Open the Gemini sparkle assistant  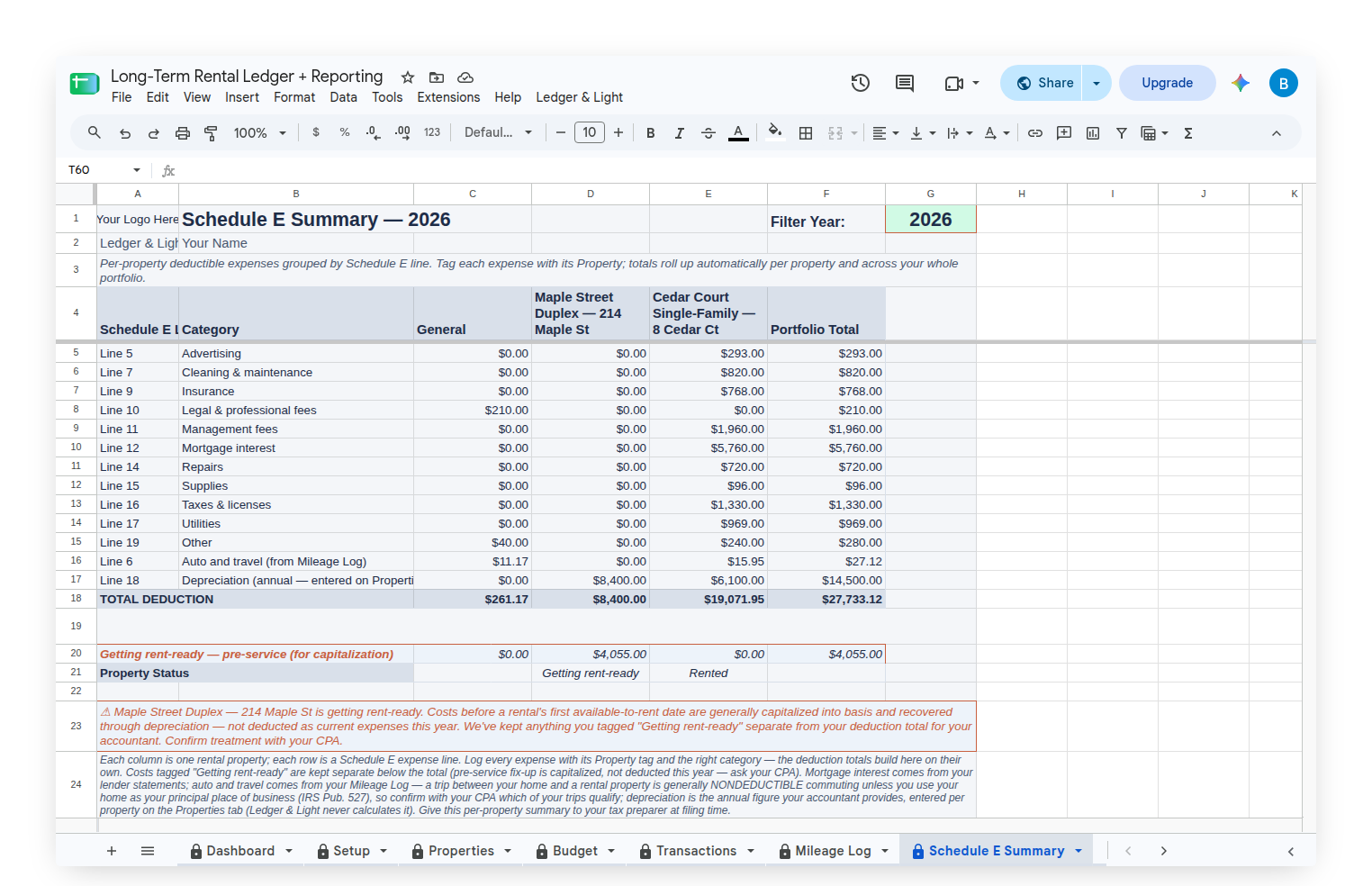click(x=1241, y=83)
